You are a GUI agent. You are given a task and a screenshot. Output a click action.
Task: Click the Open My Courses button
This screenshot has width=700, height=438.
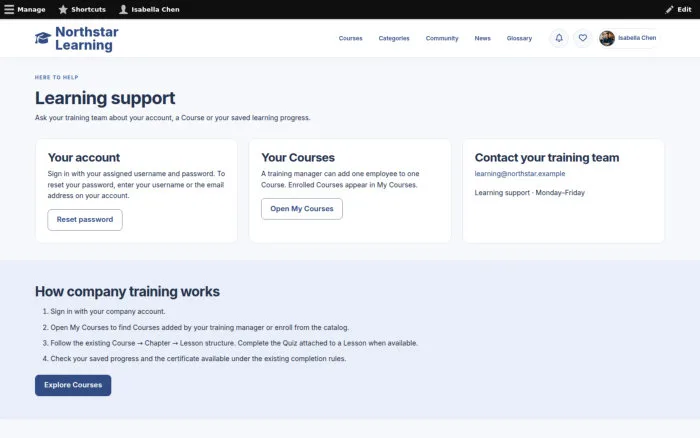[302, 209]
